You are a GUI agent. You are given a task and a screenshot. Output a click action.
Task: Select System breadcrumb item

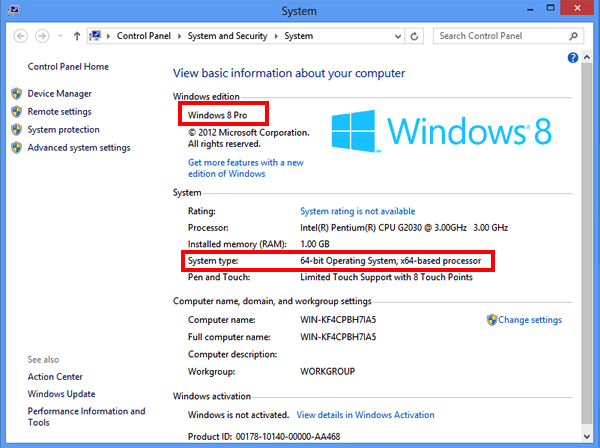click(298, 36)
